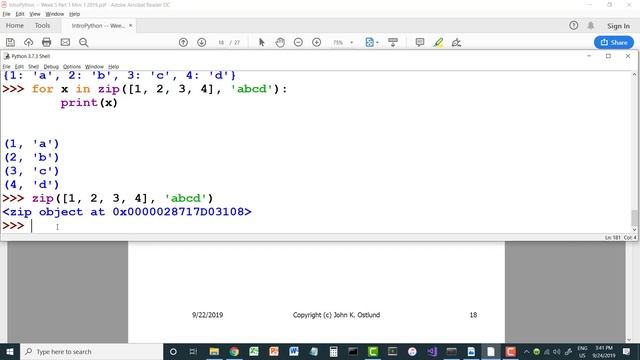Open the Sign document pen tool
Screen dimensions: 640x360
click(456, 42)
